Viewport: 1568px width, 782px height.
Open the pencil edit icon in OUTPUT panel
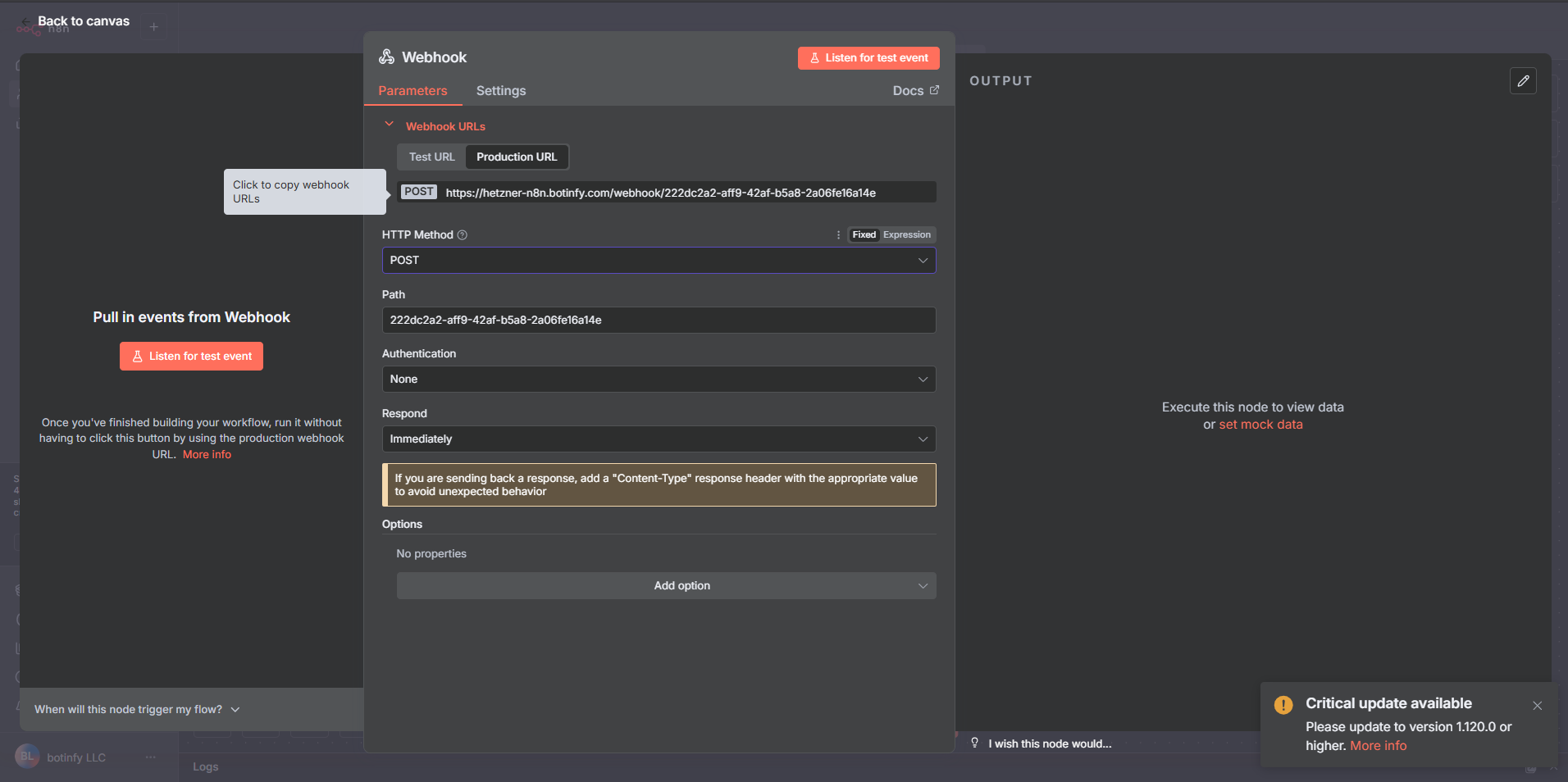click(x=1523, y=80)
